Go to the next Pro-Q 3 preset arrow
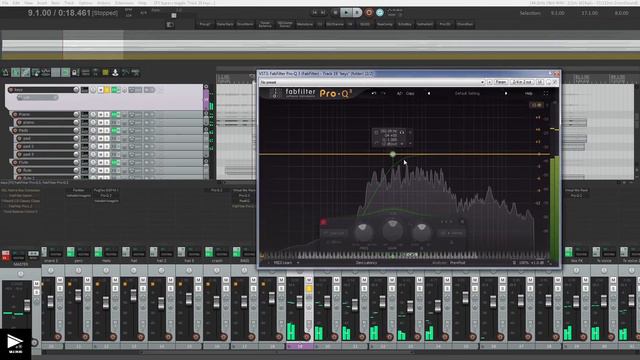Screen dimensions: 640x360 [x=506, y=93]
